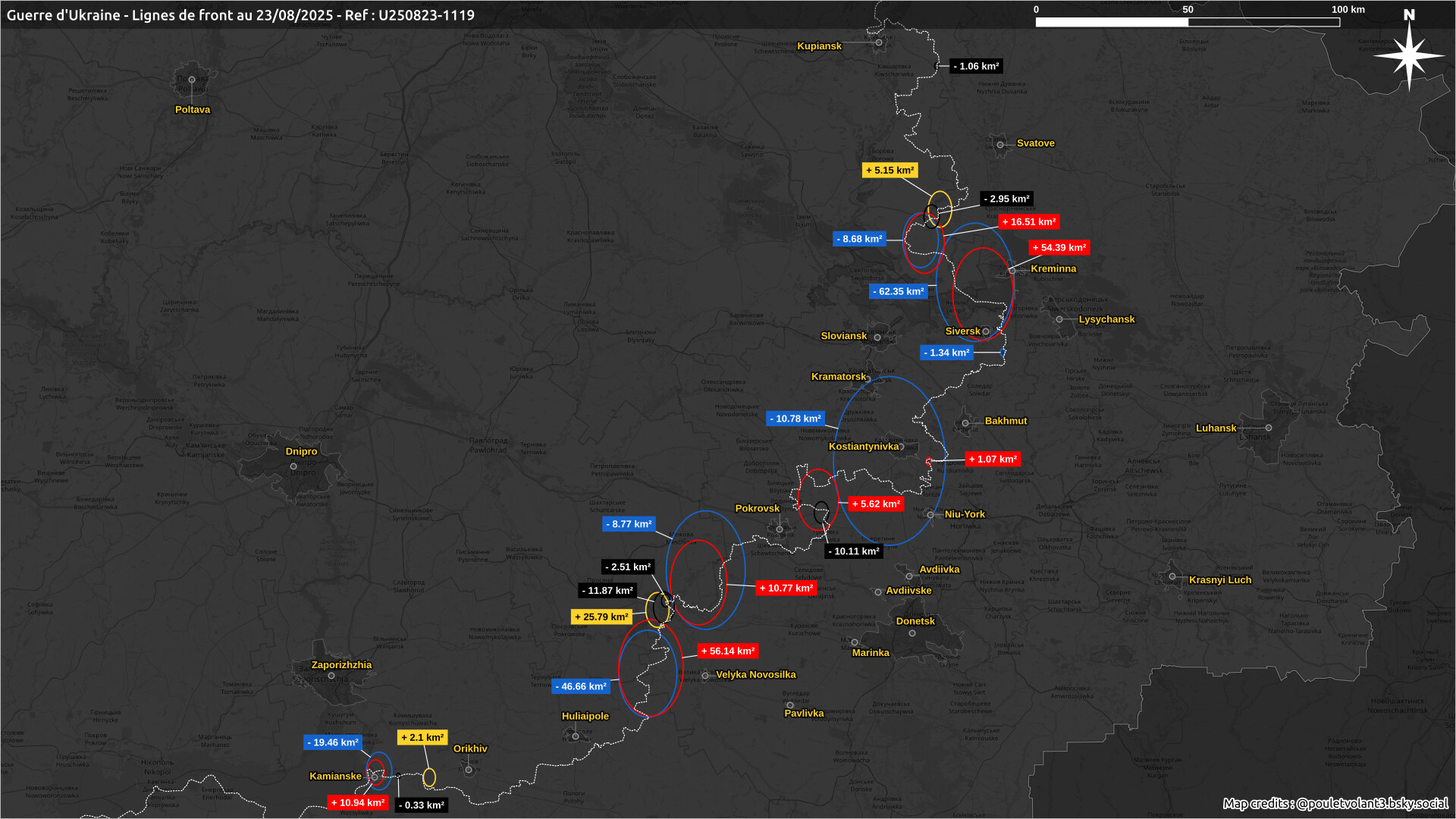Click the blue - 46.66 km² label
The width and height of the screenshot is (1456, 819).
click(x=581, y=687)
